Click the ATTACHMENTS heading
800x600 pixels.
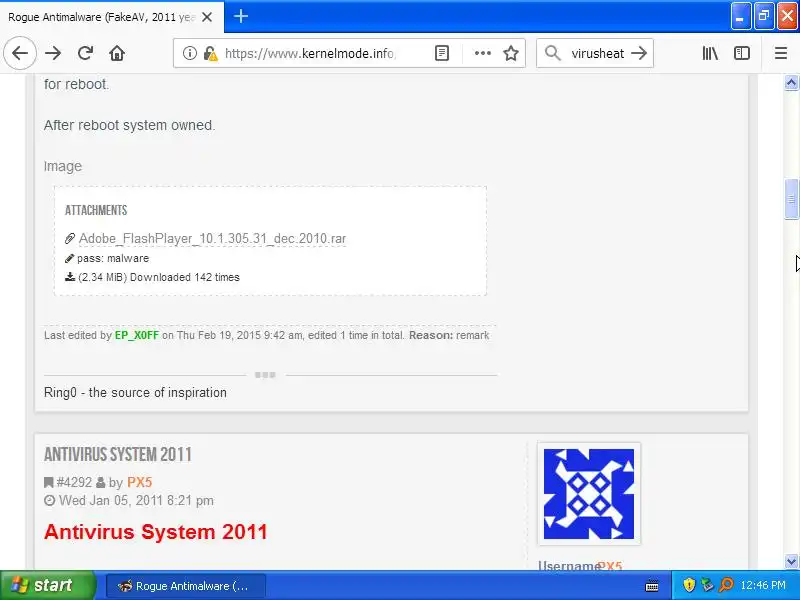coord(96,210)
